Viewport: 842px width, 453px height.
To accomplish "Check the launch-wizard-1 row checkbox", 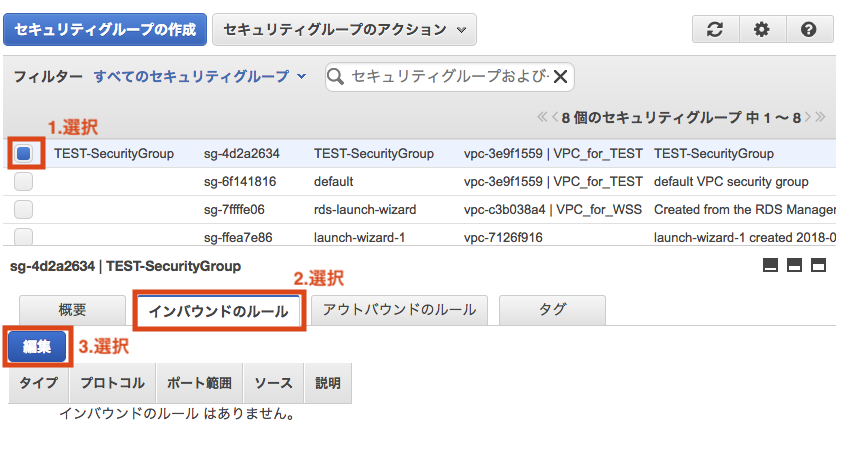I will (24, 236).
